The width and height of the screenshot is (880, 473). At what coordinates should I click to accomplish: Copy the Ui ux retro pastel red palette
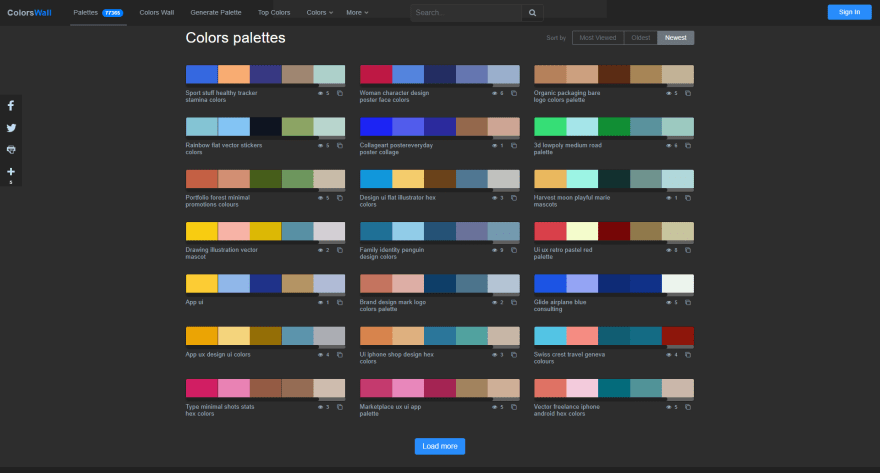[x=688, y=250]
